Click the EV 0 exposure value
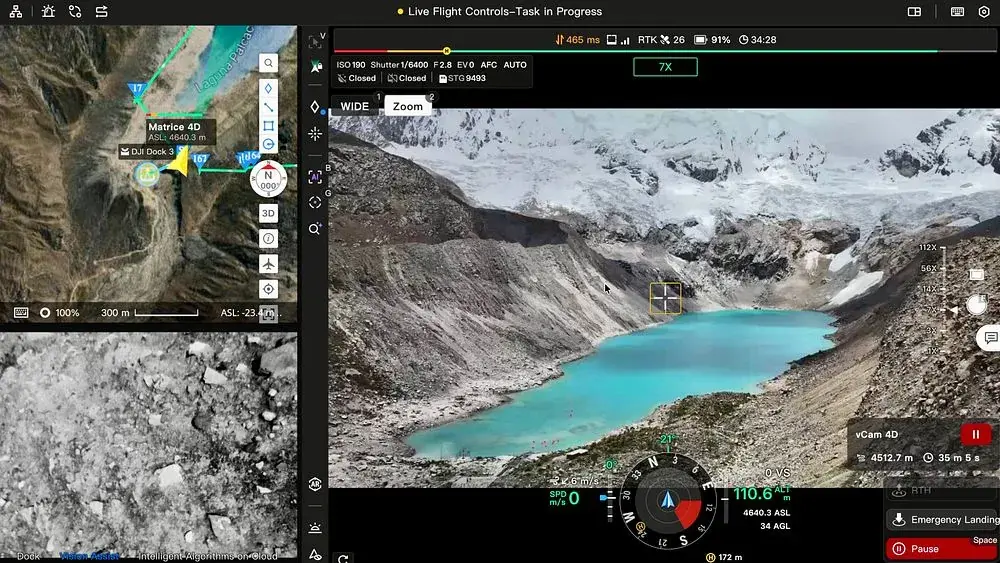This screenshot has width=1000, height=563. tap(466, 65)
